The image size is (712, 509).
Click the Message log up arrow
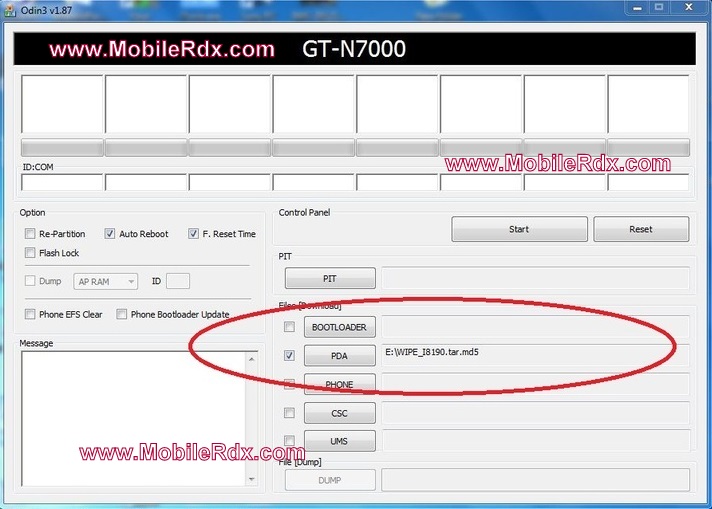coord(252,359)
